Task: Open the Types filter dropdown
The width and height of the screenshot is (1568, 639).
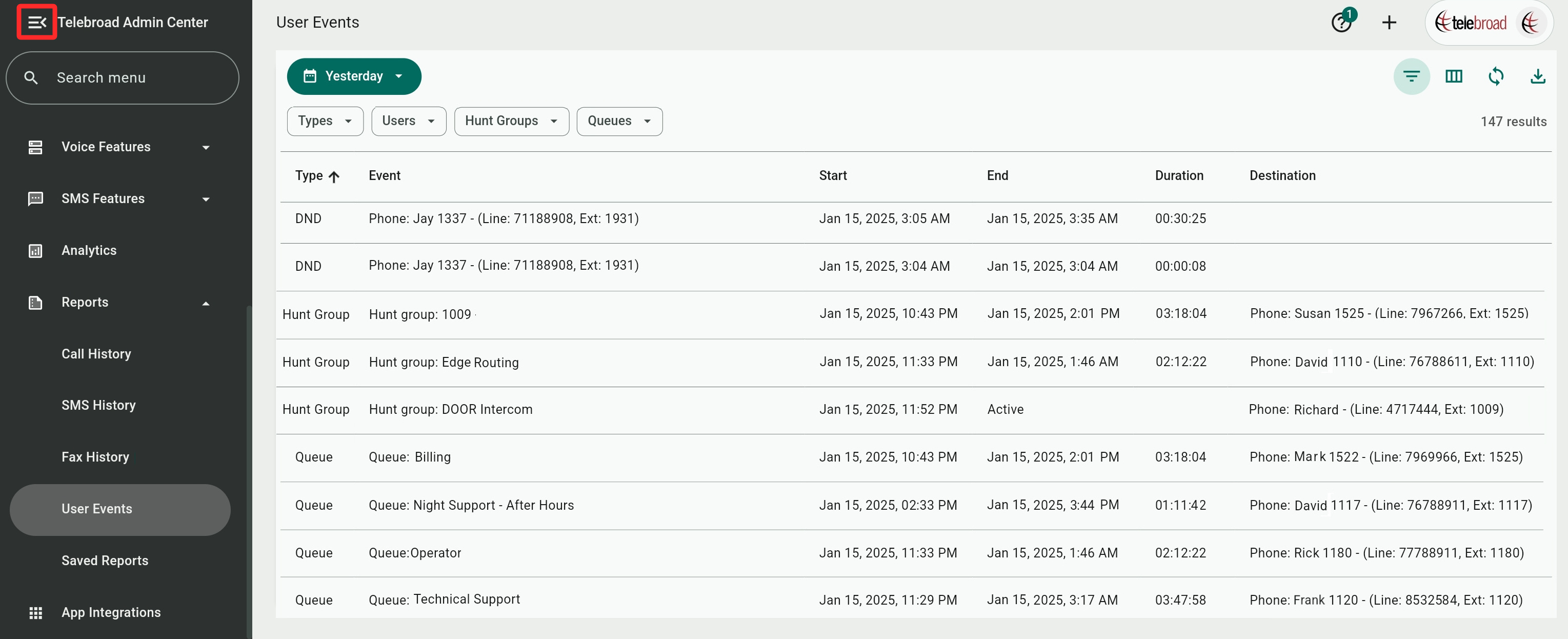Action: [325, 121]
